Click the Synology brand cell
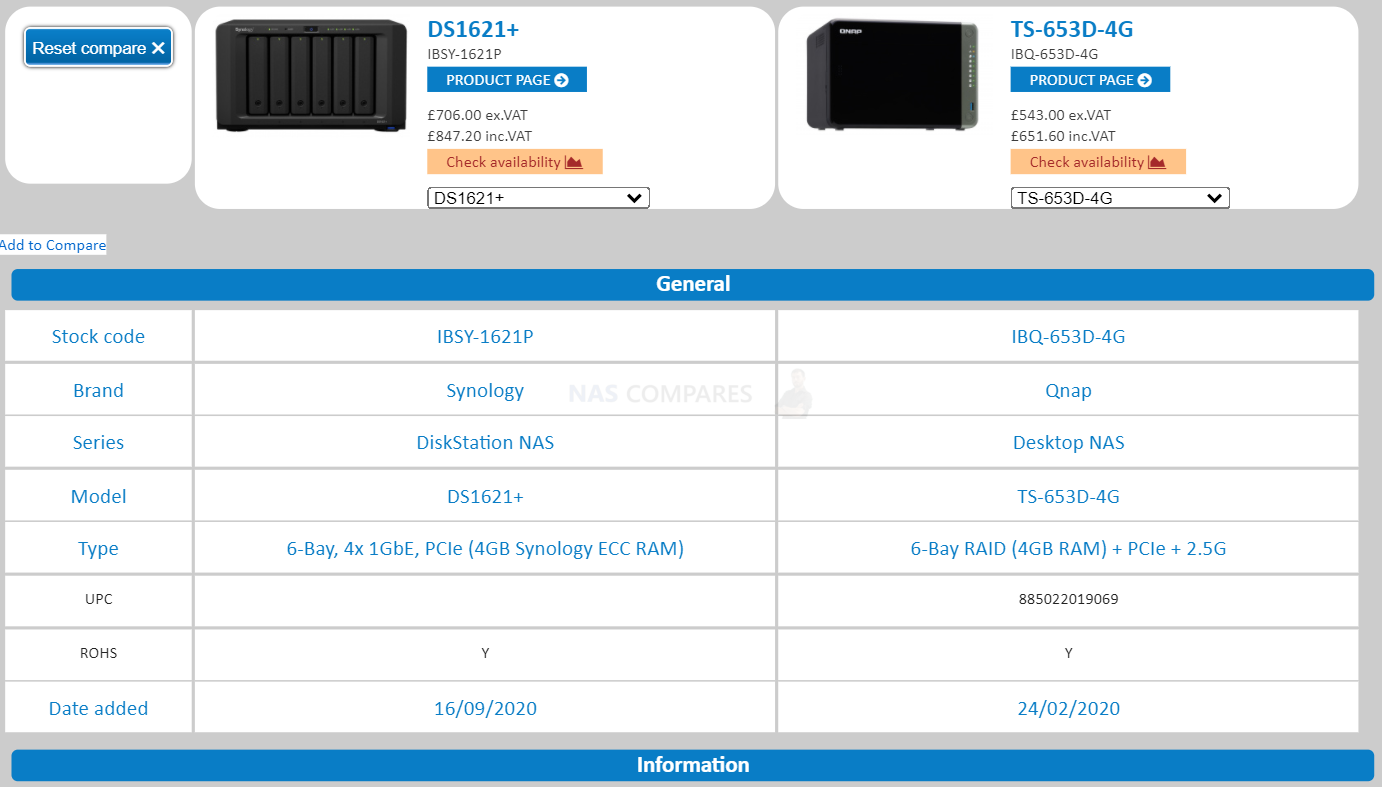1382x787 pixels. [x=485, y=390]
